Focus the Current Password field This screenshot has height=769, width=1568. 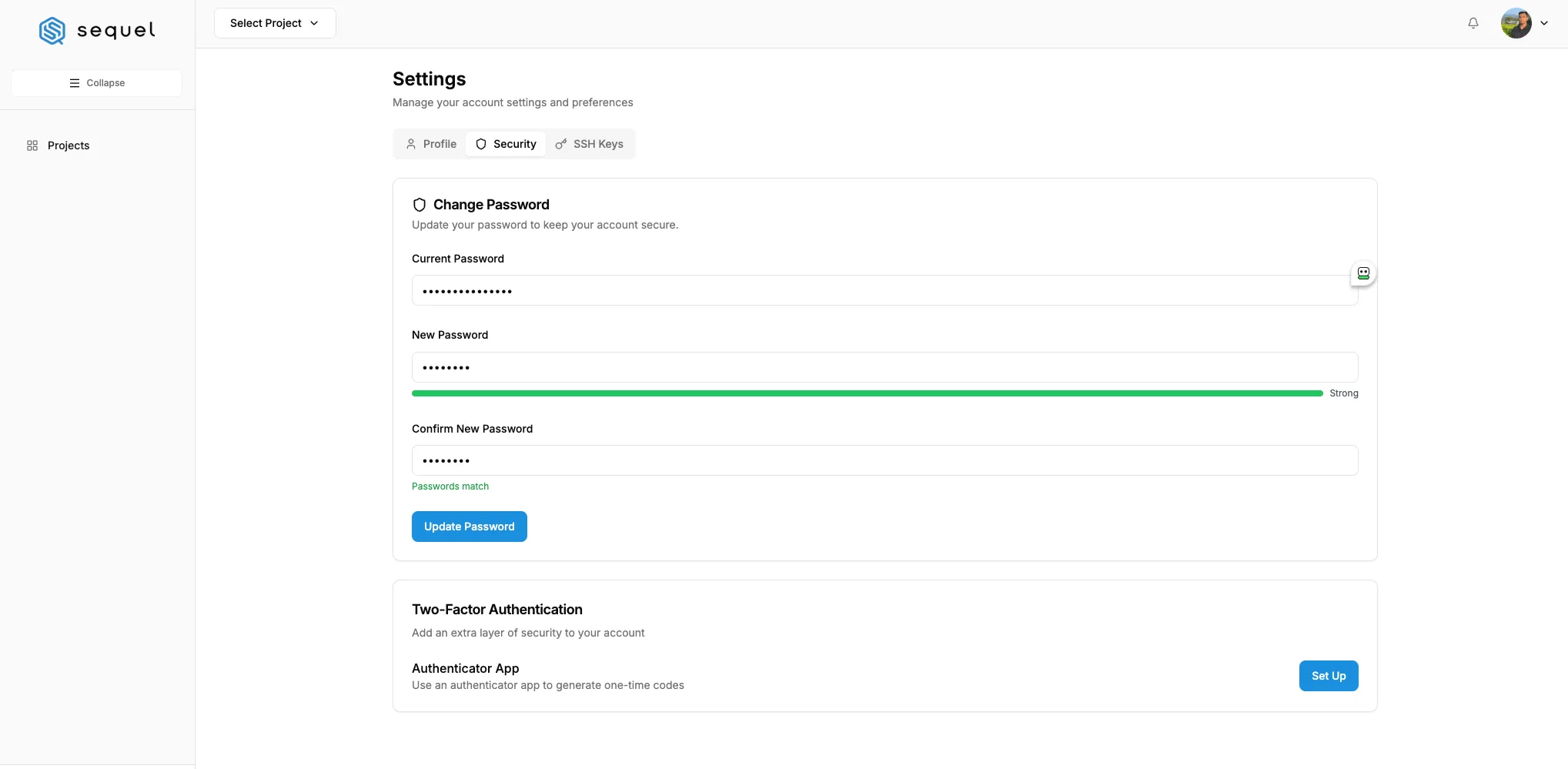click(885, 290)
